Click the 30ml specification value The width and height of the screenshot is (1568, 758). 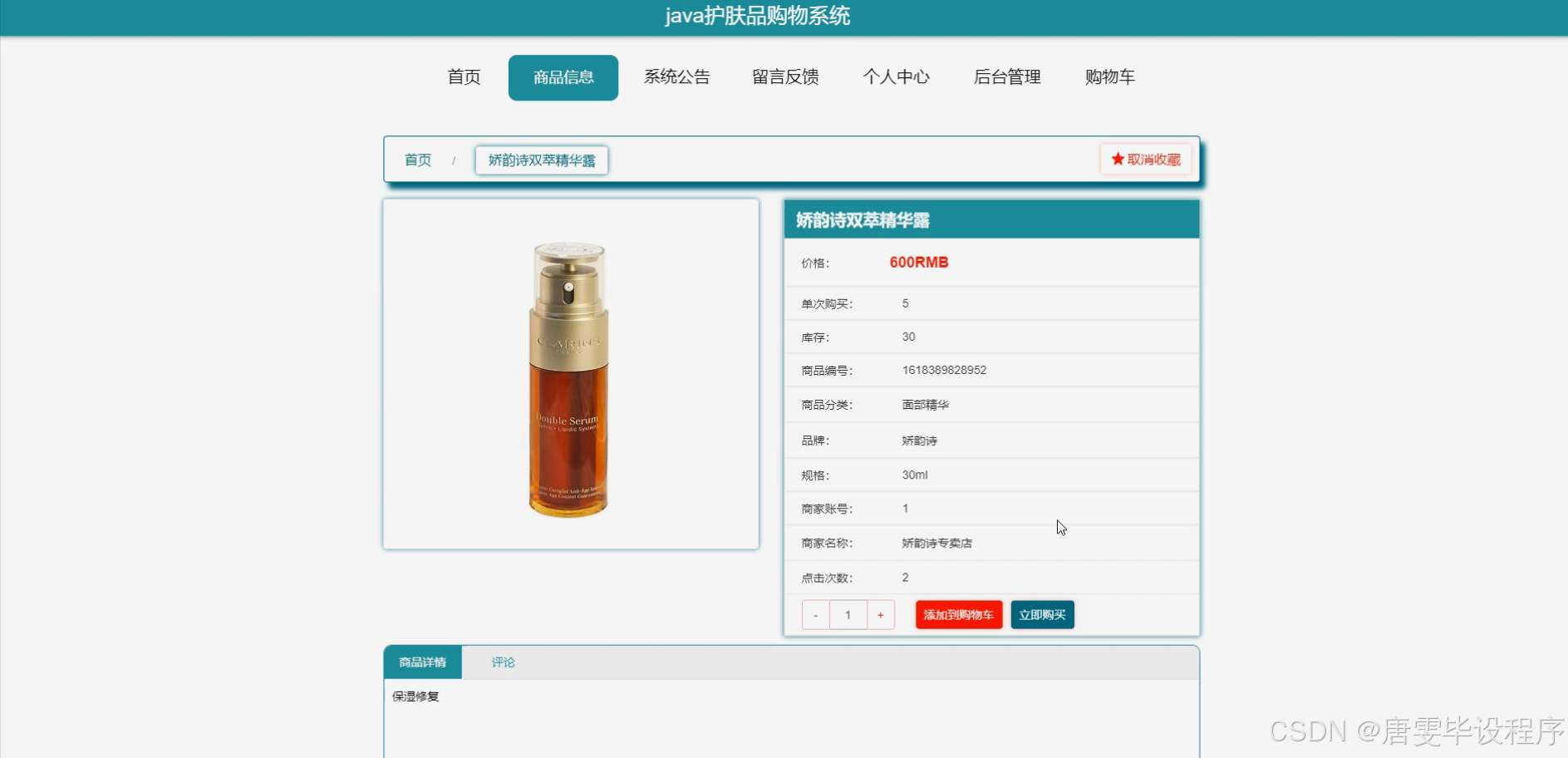pyautogui.click(x=915, y=475)
